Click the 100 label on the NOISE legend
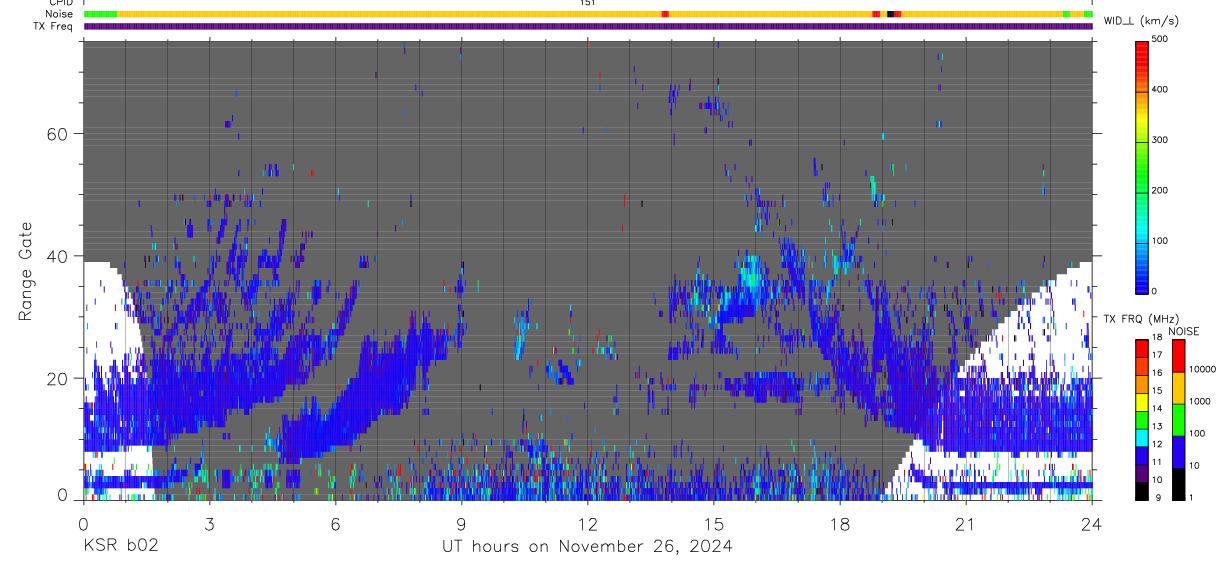The height and width of the screenshot is (567, 1228). pyautogui.click(x=1195, y=434)
